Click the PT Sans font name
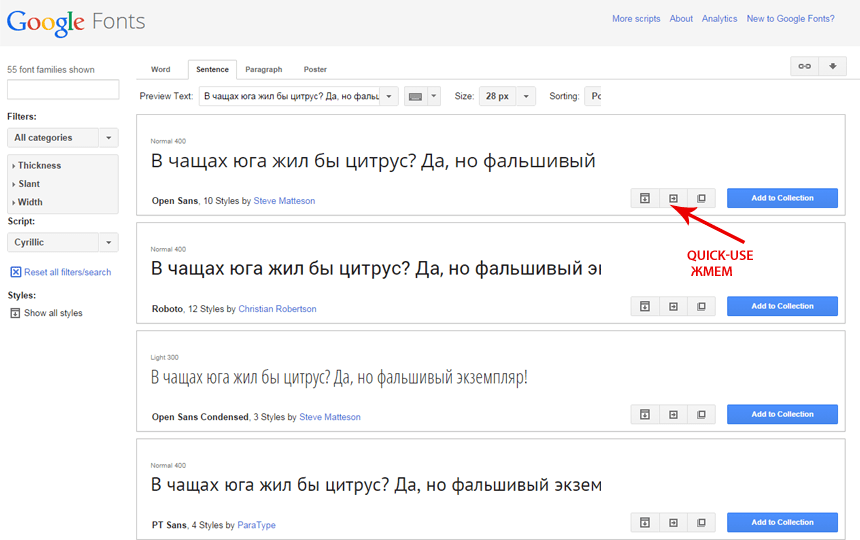Viewport: 860px width, 540px height. coord(169,525)
